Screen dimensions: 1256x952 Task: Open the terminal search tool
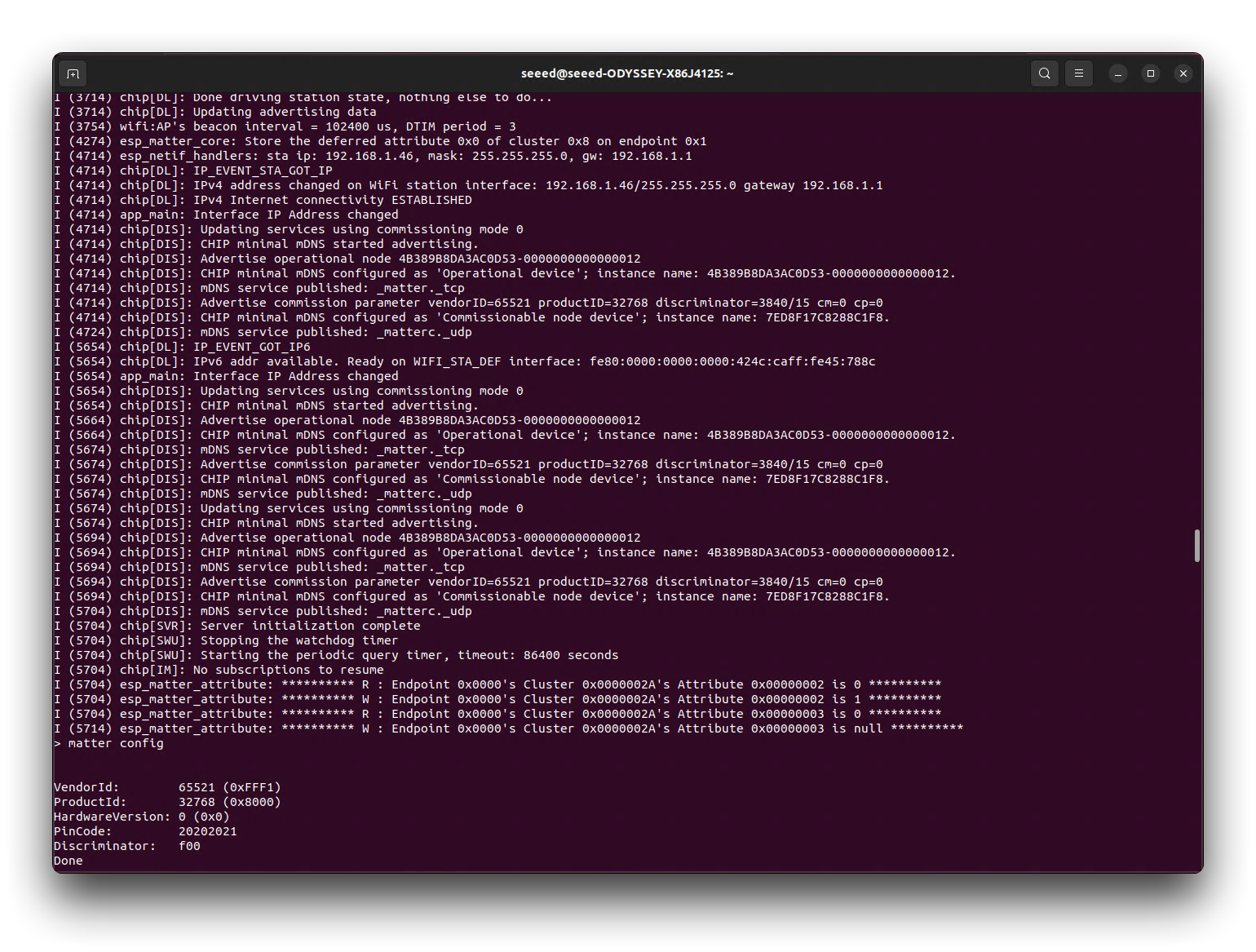[1044, 73]
